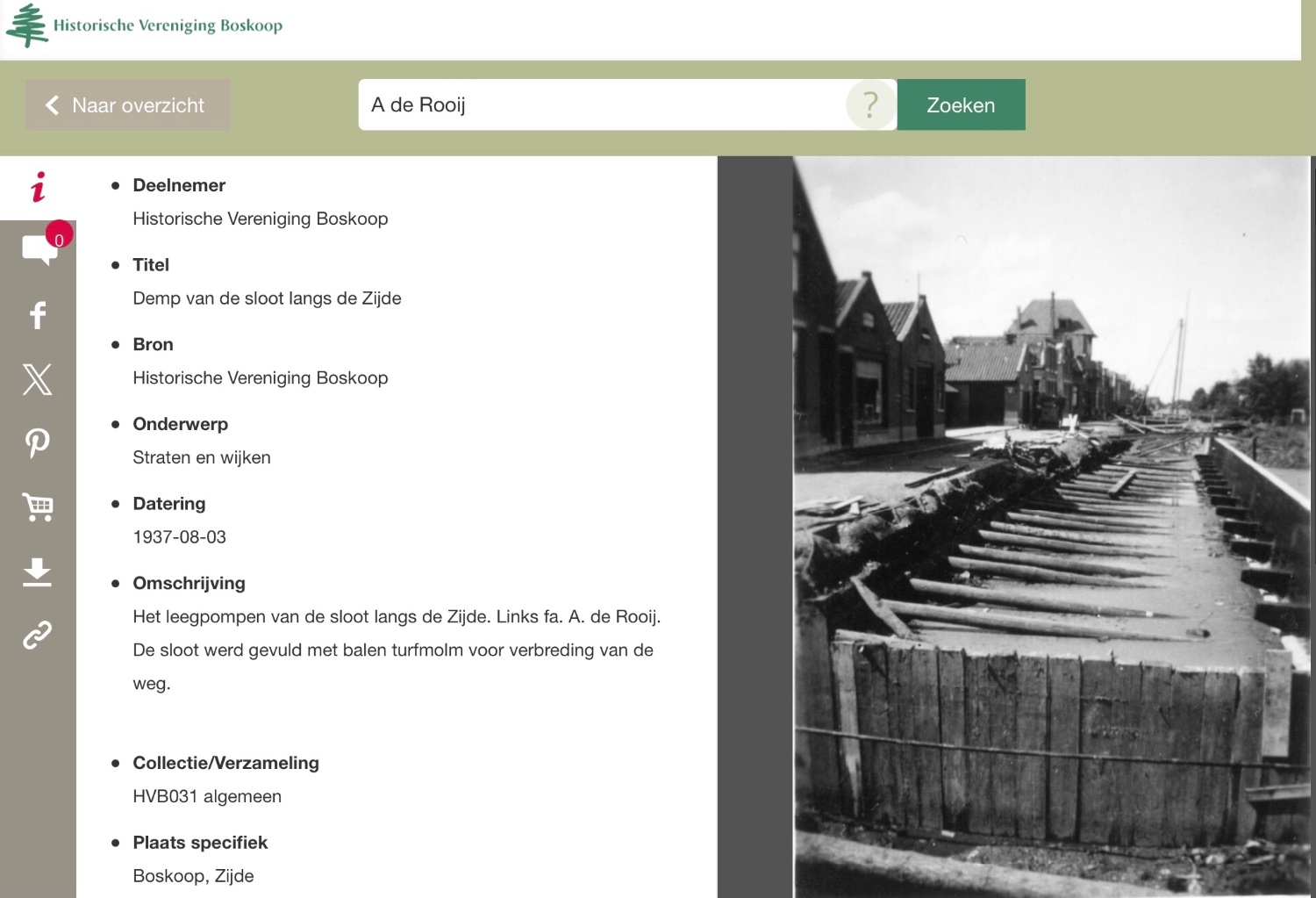Pin this photo on Pinterest
1316x898 pixels.
38,443
